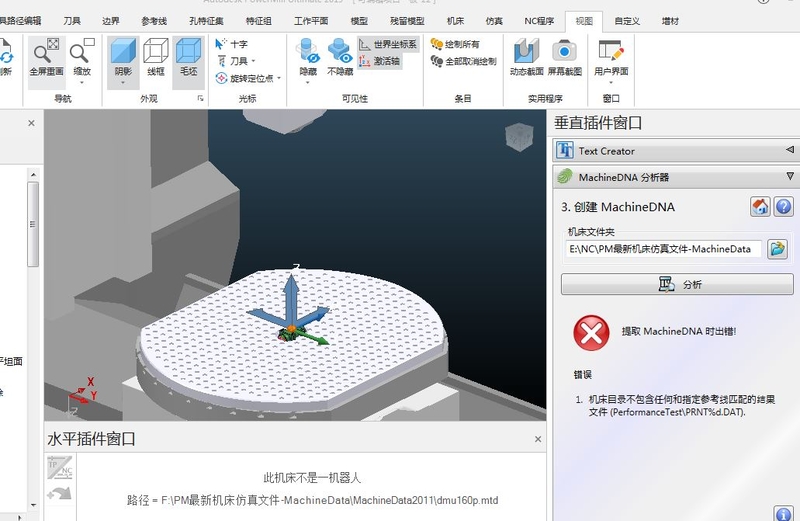Viewport: 800px width, 521px height.
Task: Click the 分析 analyse button
Action: (677, 284)
